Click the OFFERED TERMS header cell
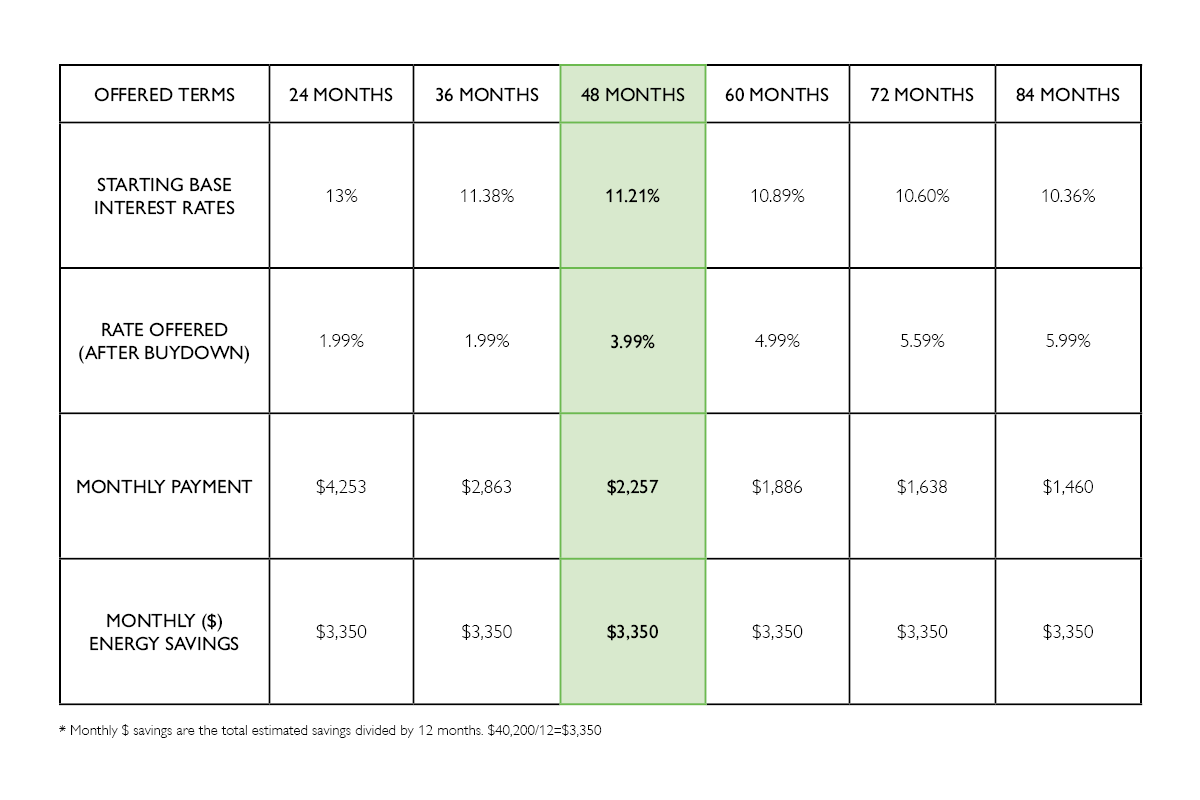The image size is (1200, 800). pyautogui.click(x=165, y=95)
